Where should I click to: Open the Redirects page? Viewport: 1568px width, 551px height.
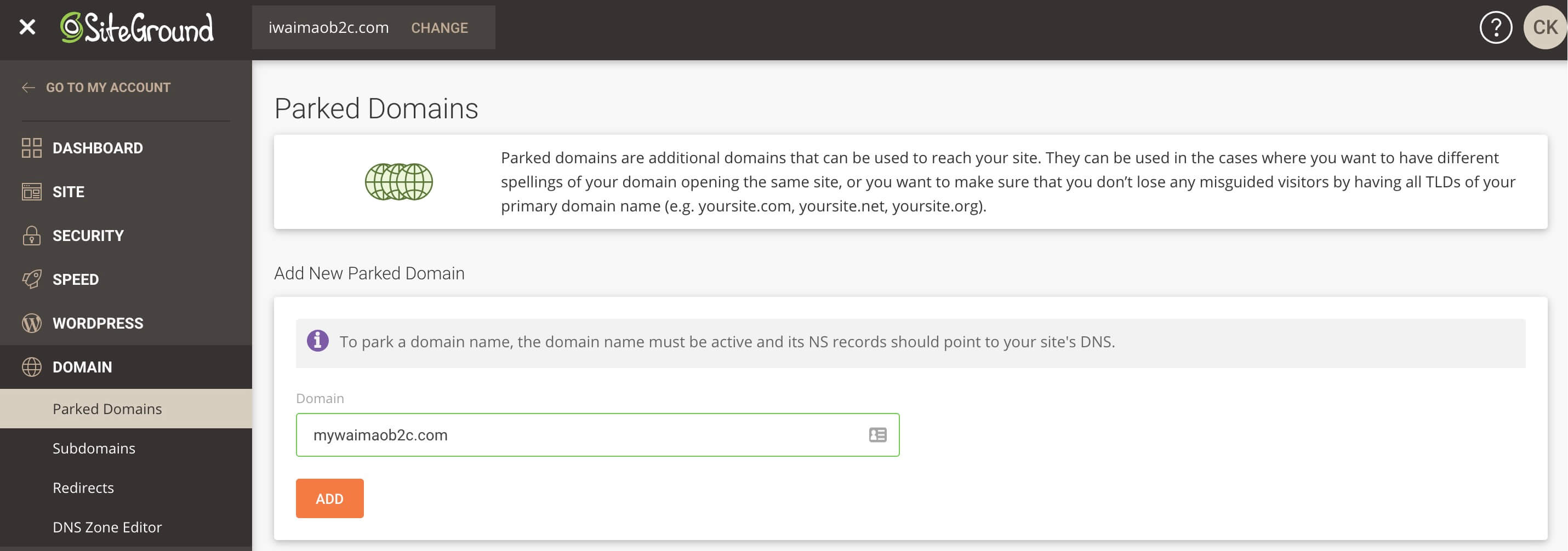coord(83,488)
